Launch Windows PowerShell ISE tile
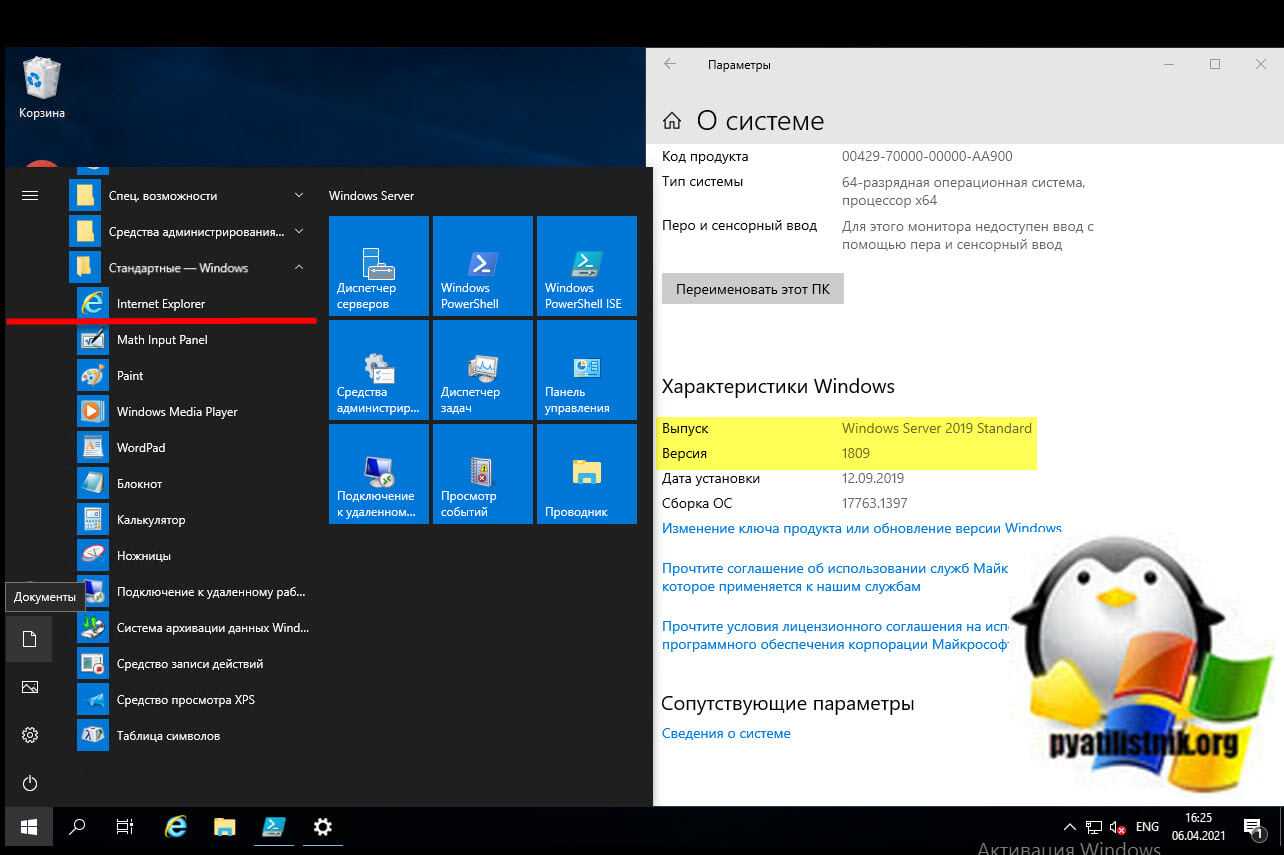This screenshot has height=855, width=1284. [587, 266]
